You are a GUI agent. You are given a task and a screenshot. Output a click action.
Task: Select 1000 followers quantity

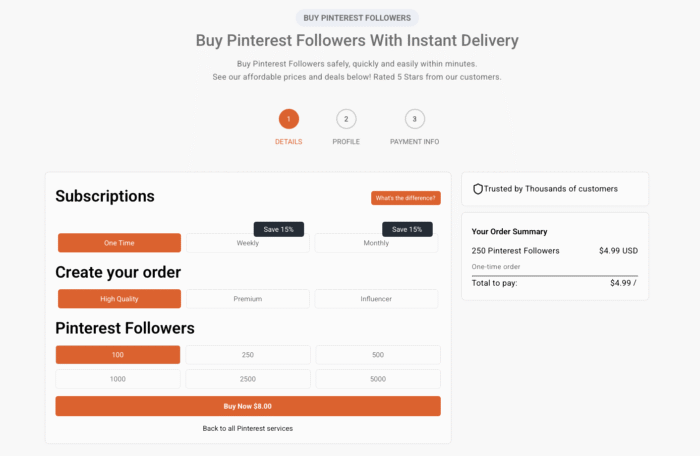point(118,379)
